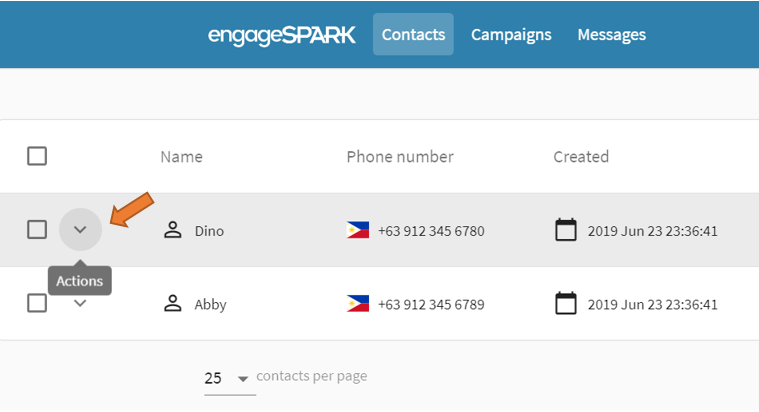Sort by the Name column header
The height and width of the screenshot is (412, 759).
click(181, 157)
